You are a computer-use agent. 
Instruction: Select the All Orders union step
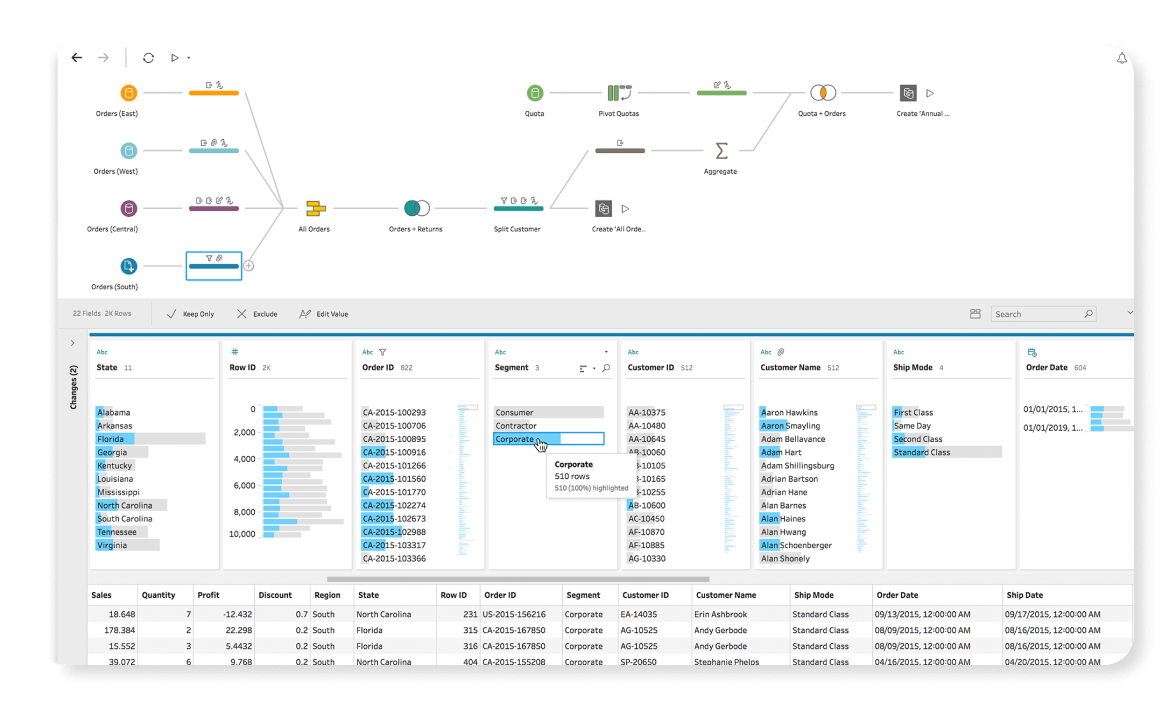coord(315,208)
